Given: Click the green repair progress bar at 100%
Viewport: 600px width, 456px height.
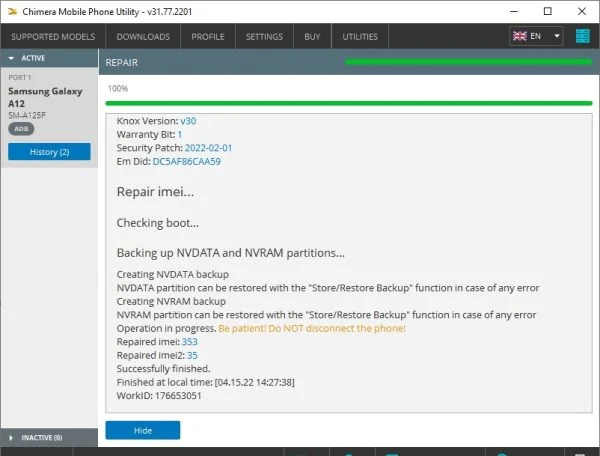Looking at the screenshot, I should point(349,102).
